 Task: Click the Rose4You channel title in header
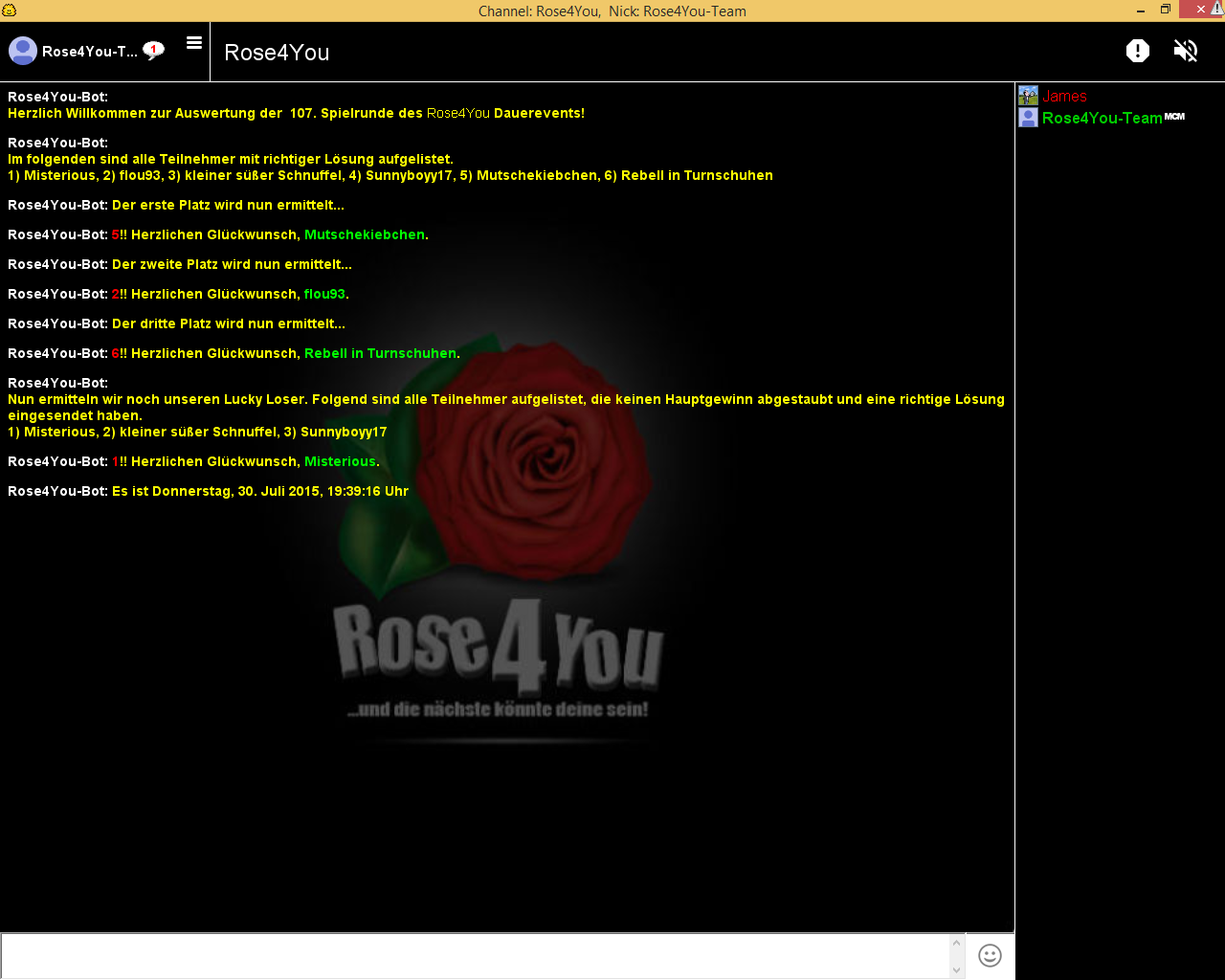point(277,53)
